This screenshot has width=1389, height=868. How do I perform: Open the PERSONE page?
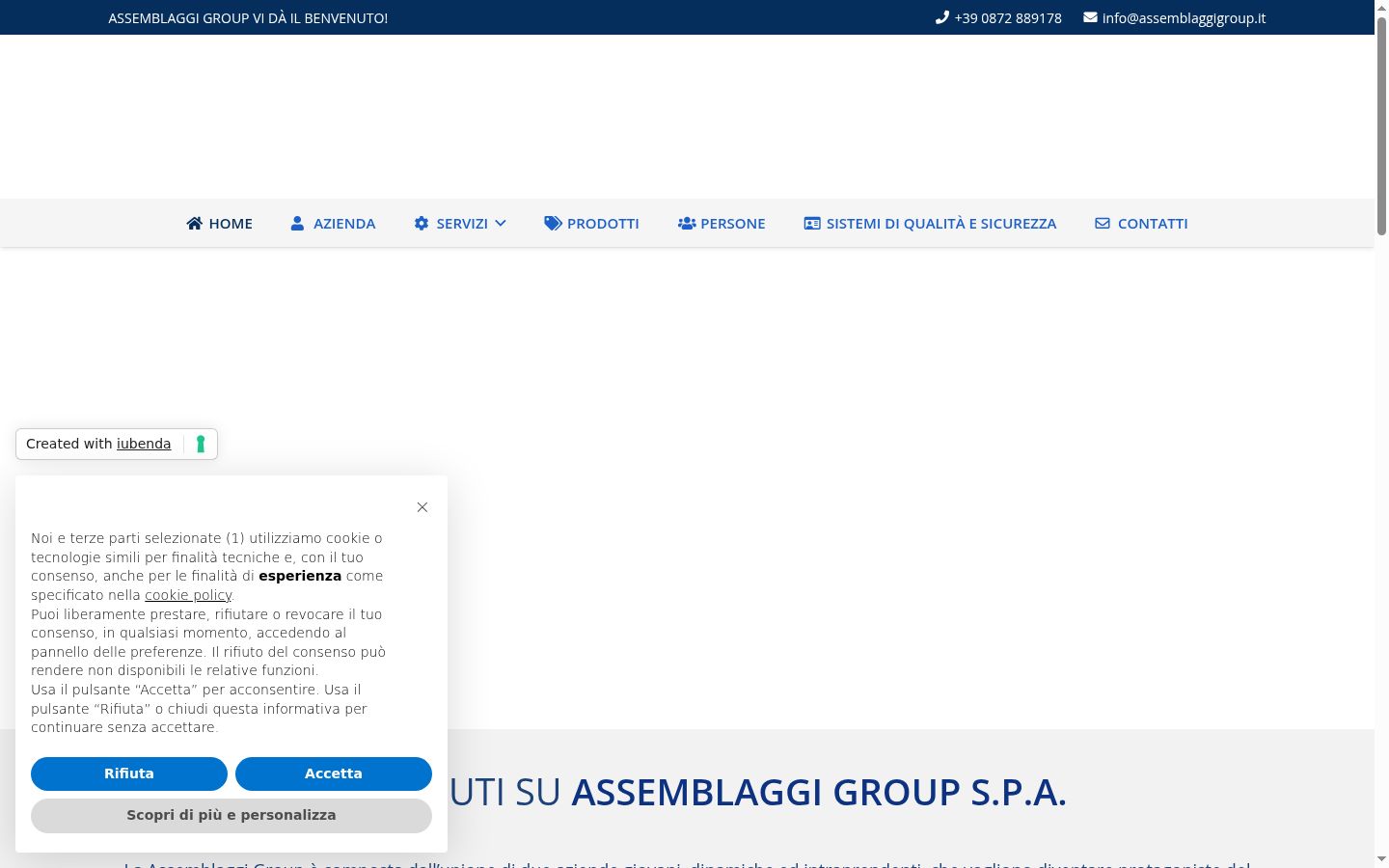click(722, 223)
